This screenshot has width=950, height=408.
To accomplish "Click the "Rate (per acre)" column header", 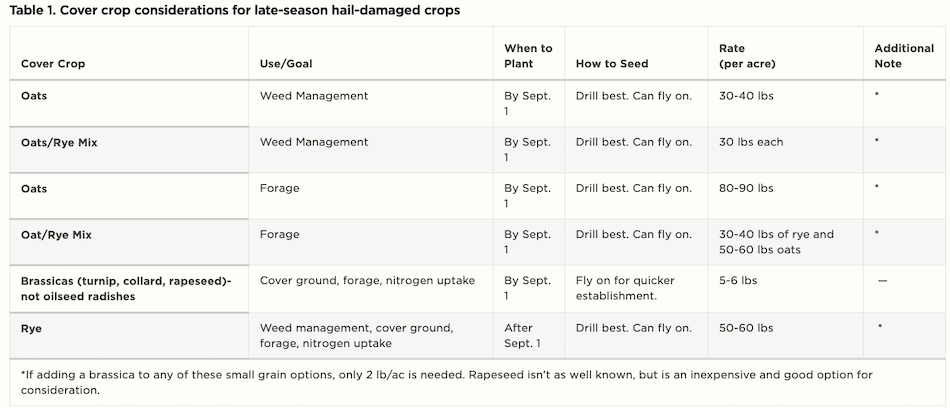I will 747,56.
